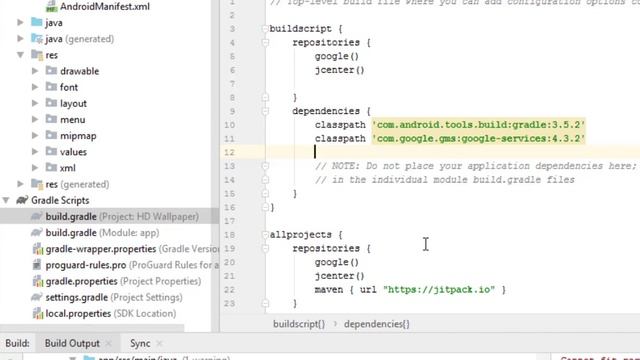Click the layout folder icon
640x360 pixels.
coord(51,102)
